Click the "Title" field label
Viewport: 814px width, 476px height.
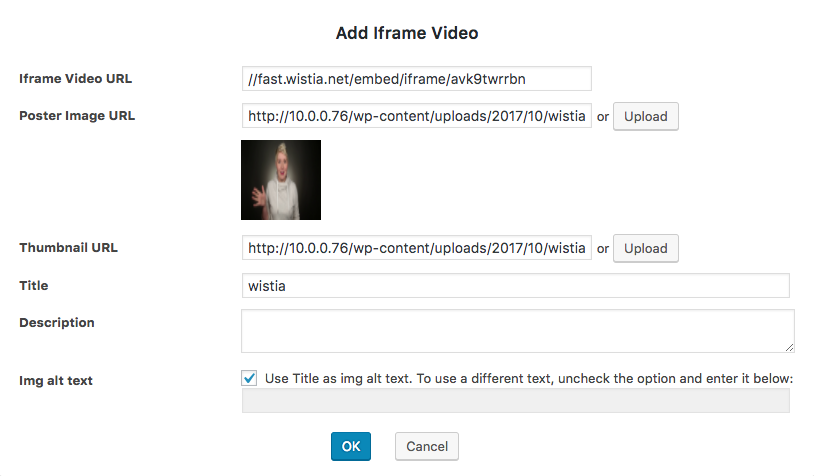click(34, 285)
